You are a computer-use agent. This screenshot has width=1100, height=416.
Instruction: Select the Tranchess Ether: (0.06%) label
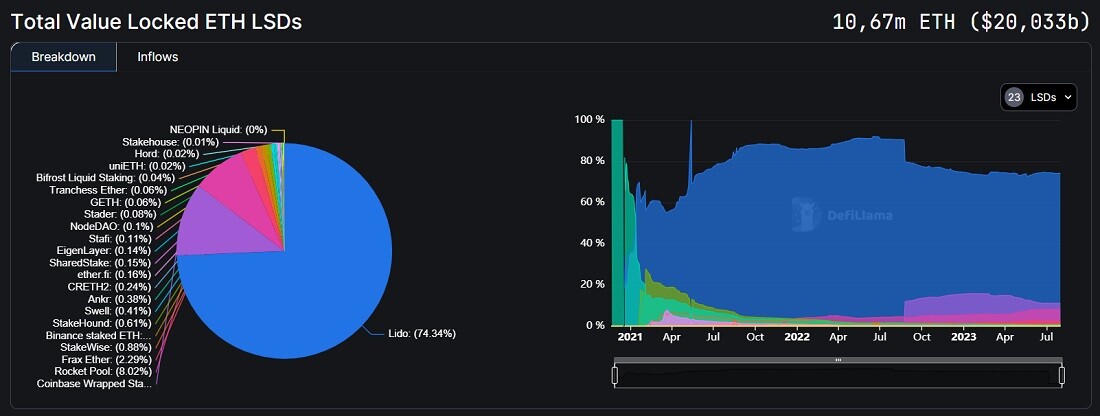point(108,190)
